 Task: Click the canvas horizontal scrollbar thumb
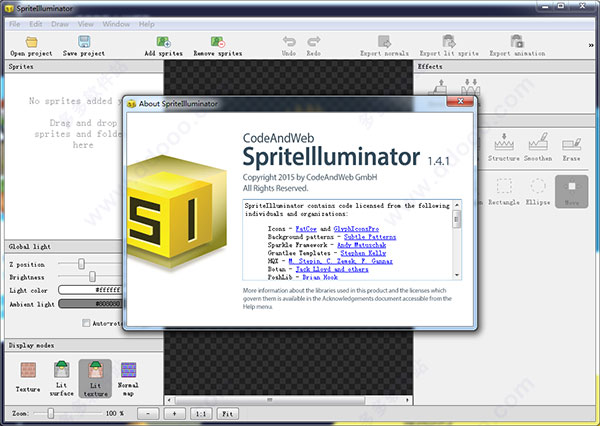tap(270, 400)
